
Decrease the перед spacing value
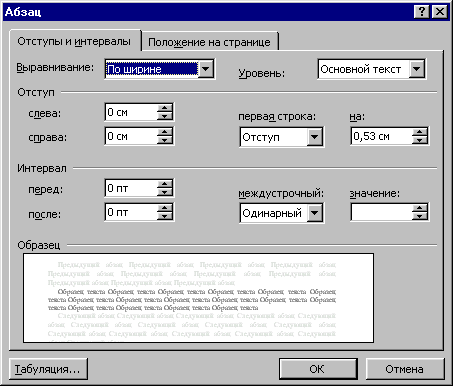pyautogui.click(x=165, y=192)
